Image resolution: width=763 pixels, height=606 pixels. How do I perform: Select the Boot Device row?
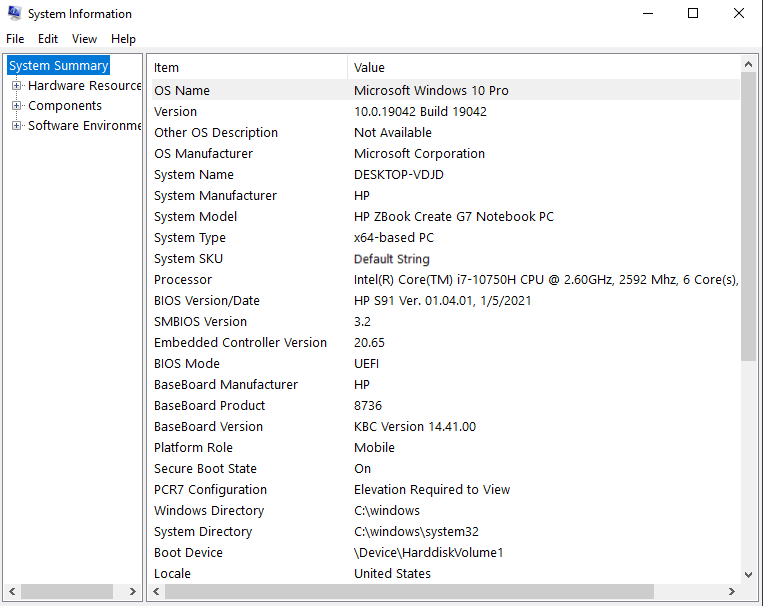(x=446, y=552)
